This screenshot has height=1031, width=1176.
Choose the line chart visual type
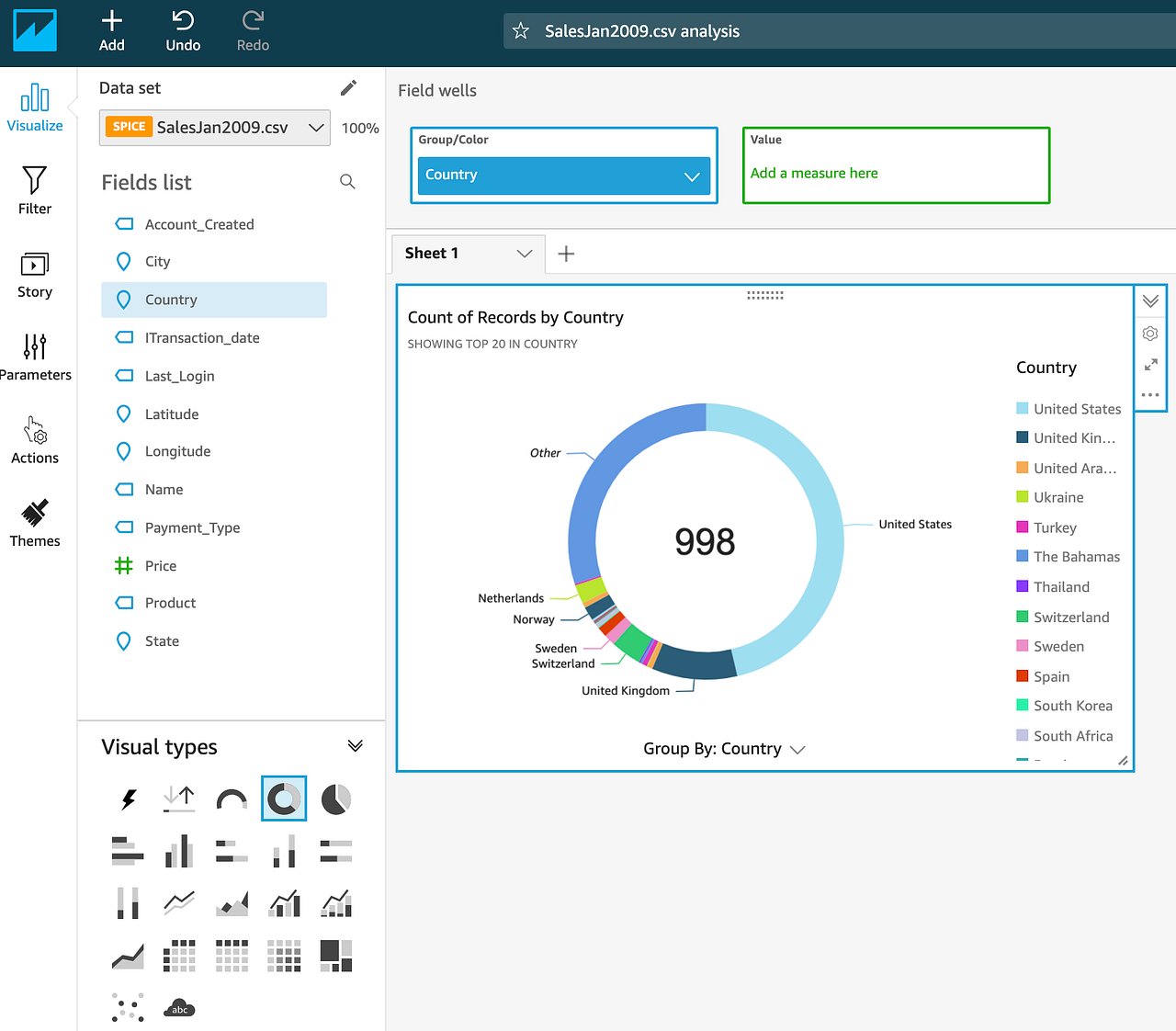tap(179, 903)
